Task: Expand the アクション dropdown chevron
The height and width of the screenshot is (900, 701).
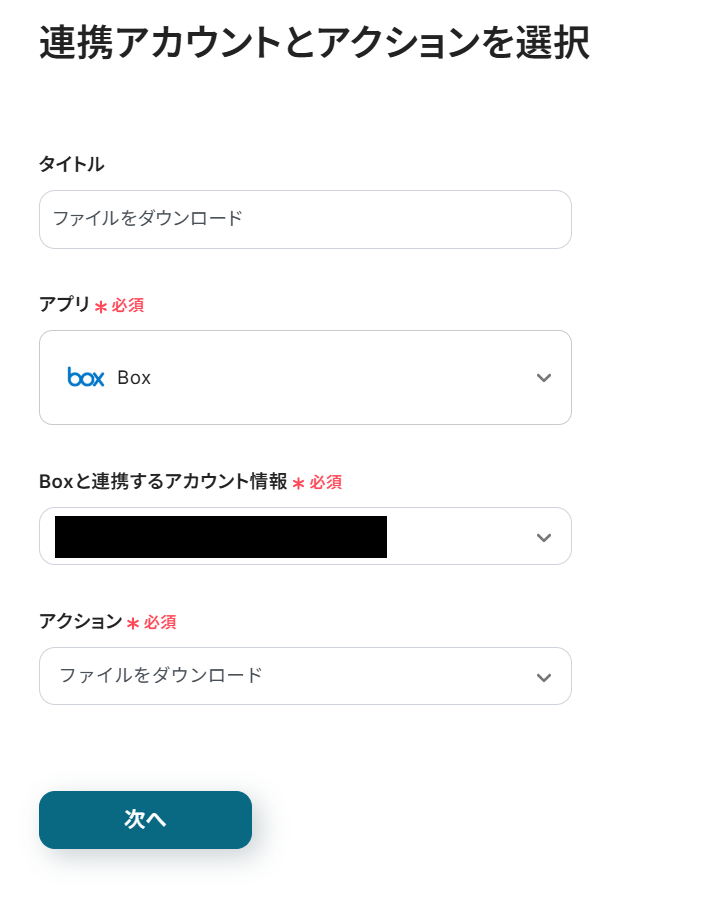Action: click(543, 677)
